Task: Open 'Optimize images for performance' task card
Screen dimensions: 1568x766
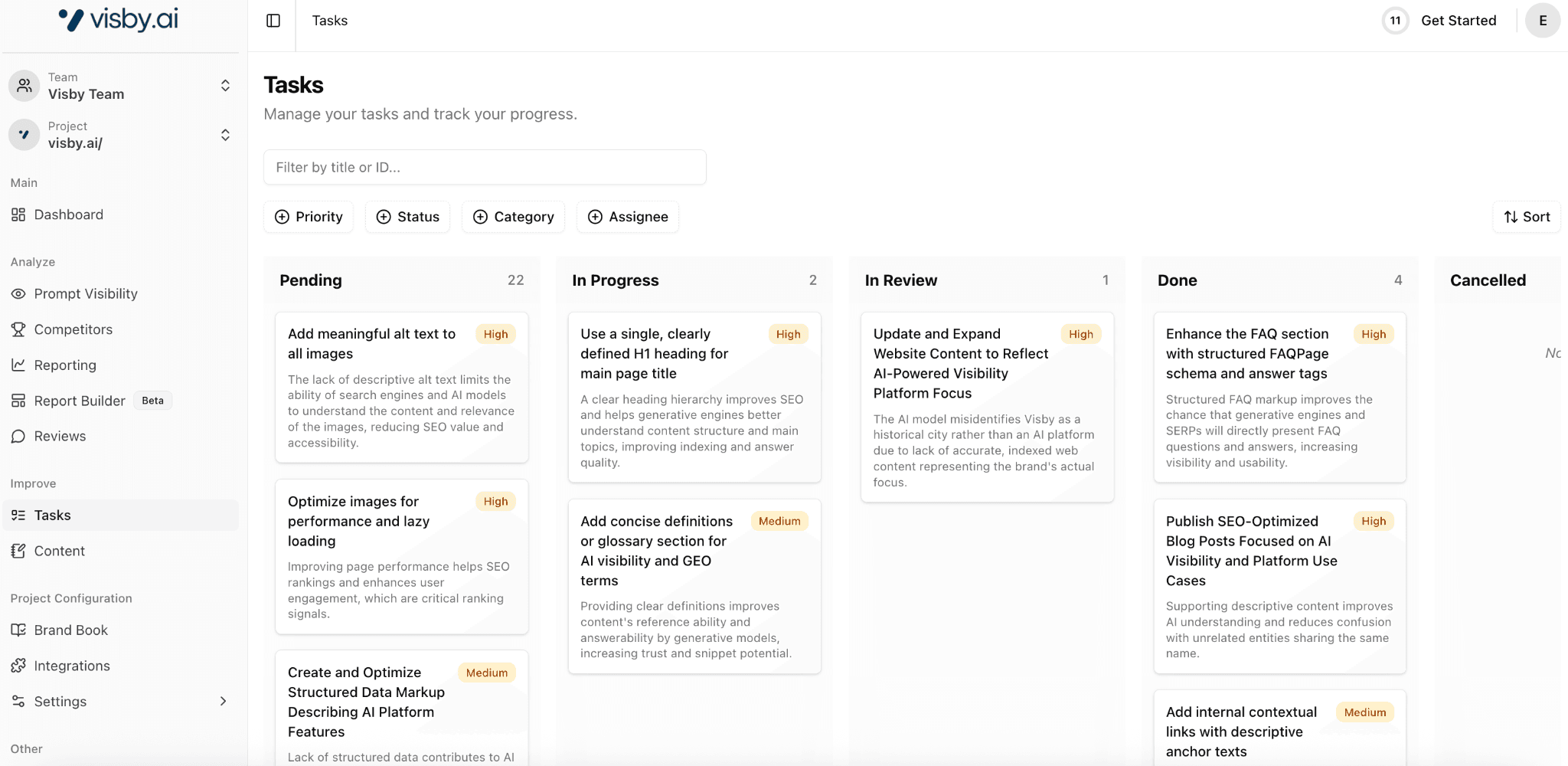Action: tap(402, 557)
